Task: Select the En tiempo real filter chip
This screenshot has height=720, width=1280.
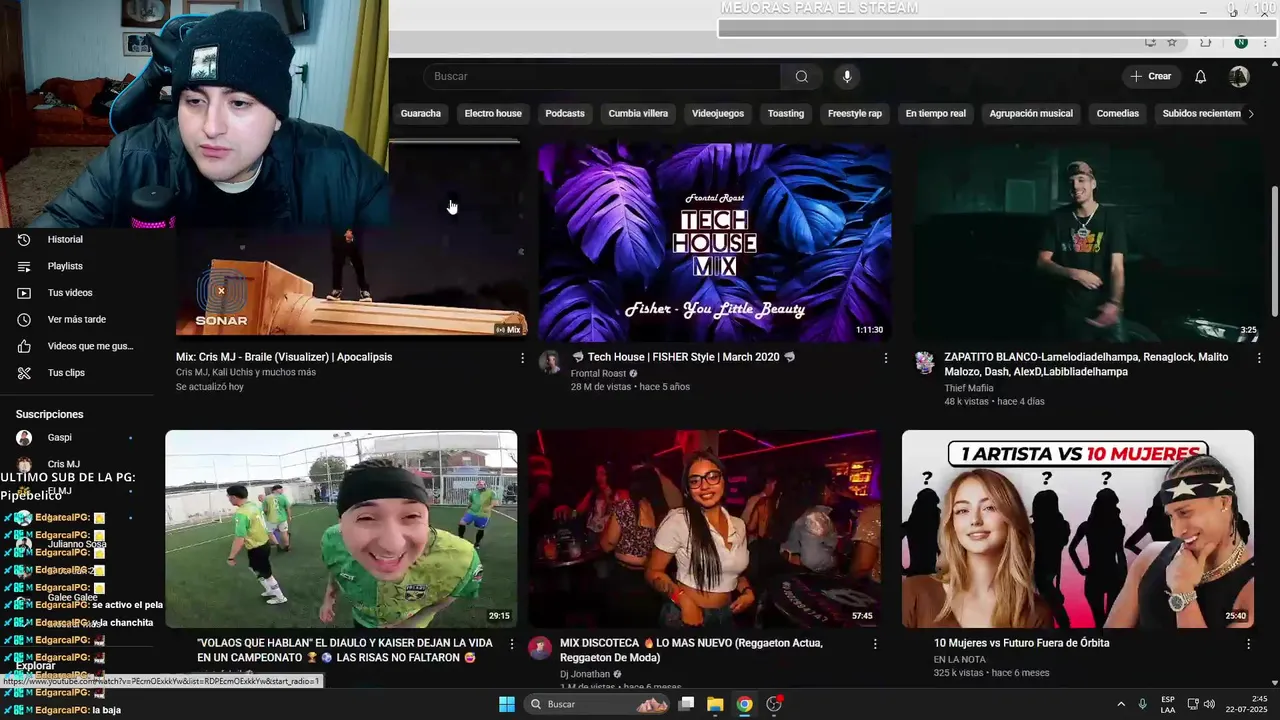Action: (936, 114)
